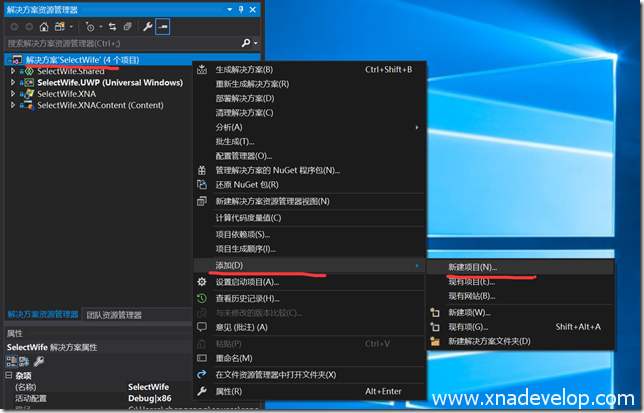This screenshot has width=644, height=413.
Task: Select the SelectWife.UWP (Universal Windows) project
Action: [x=110, y=82]
